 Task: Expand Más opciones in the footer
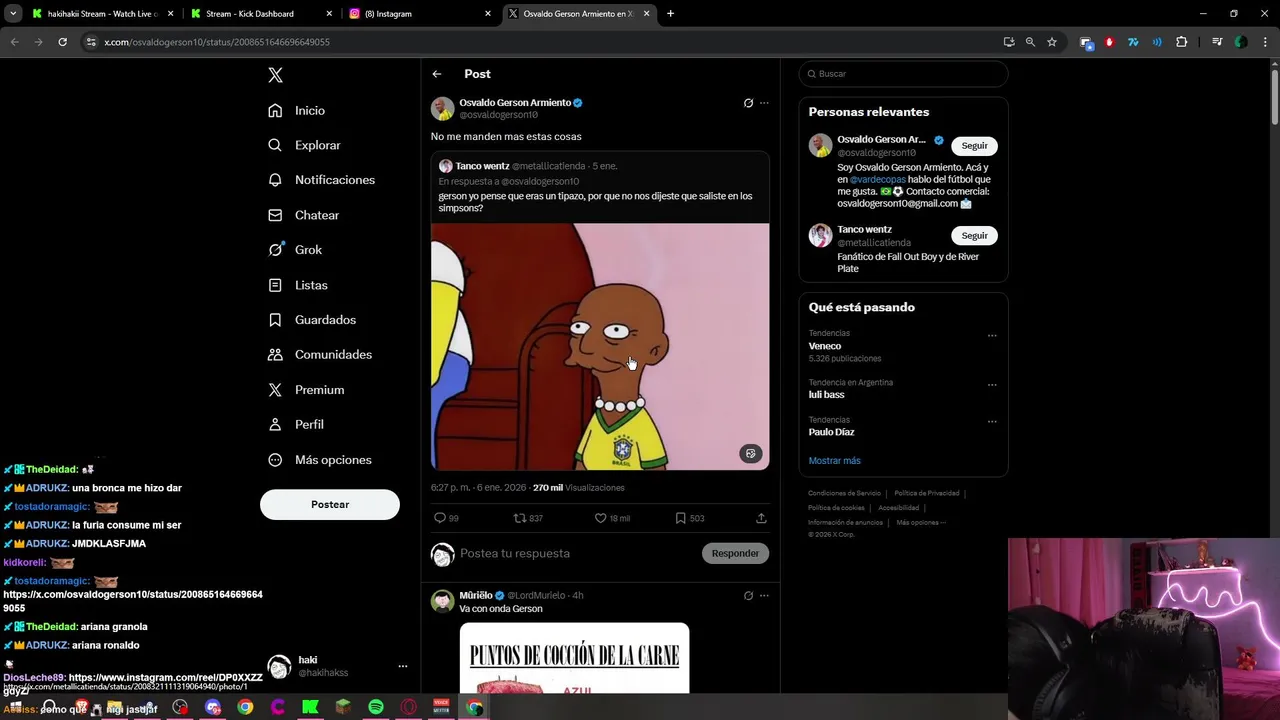(x=920, y=522)
